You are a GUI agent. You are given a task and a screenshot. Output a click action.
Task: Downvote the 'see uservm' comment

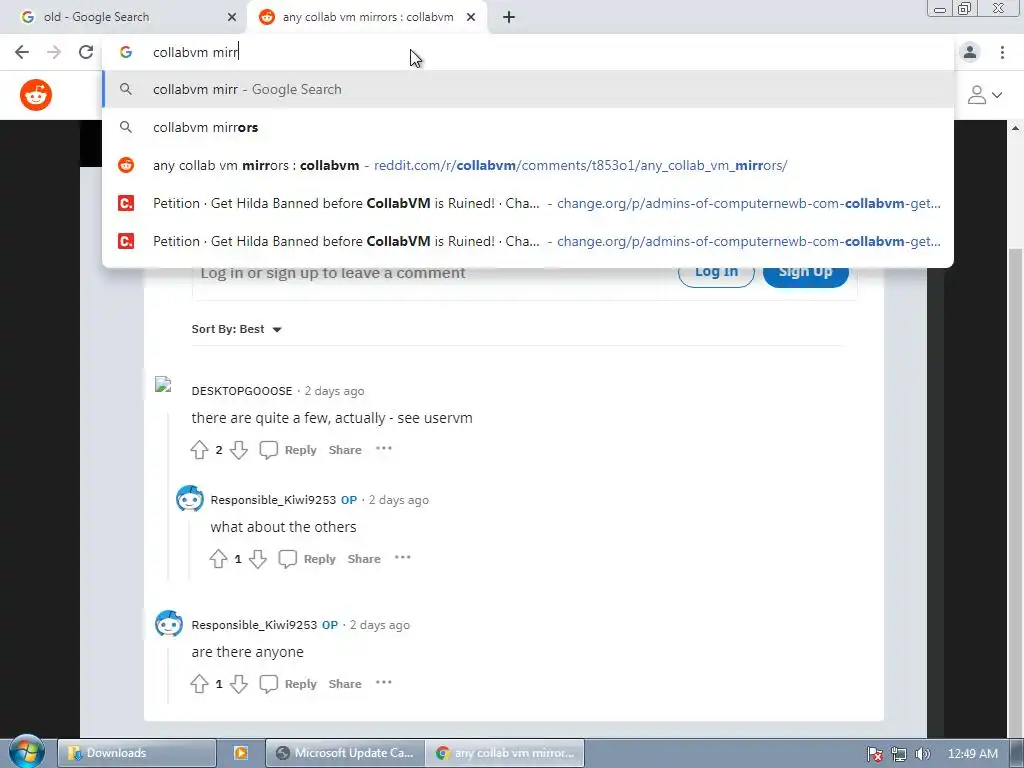(239, 450)
